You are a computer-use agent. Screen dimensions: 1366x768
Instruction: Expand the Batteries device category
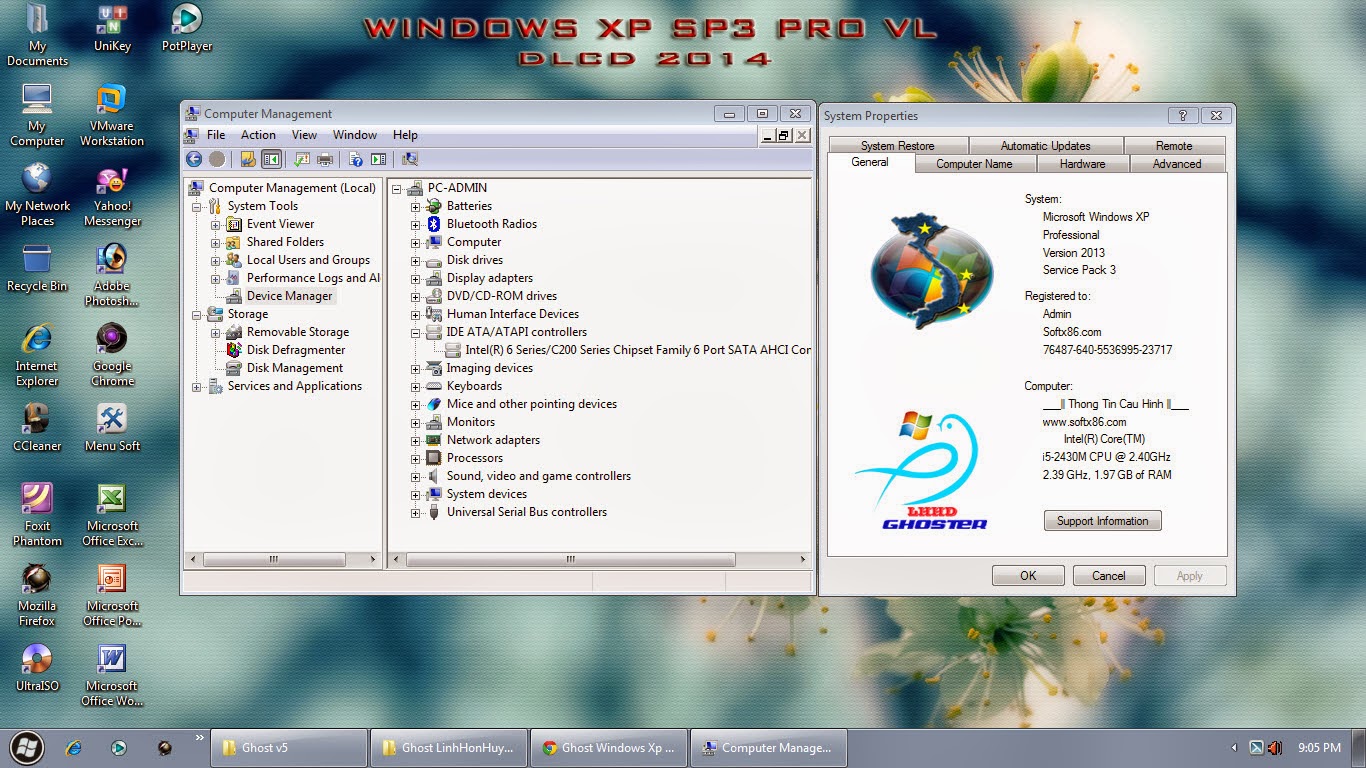tap(416, 206)
